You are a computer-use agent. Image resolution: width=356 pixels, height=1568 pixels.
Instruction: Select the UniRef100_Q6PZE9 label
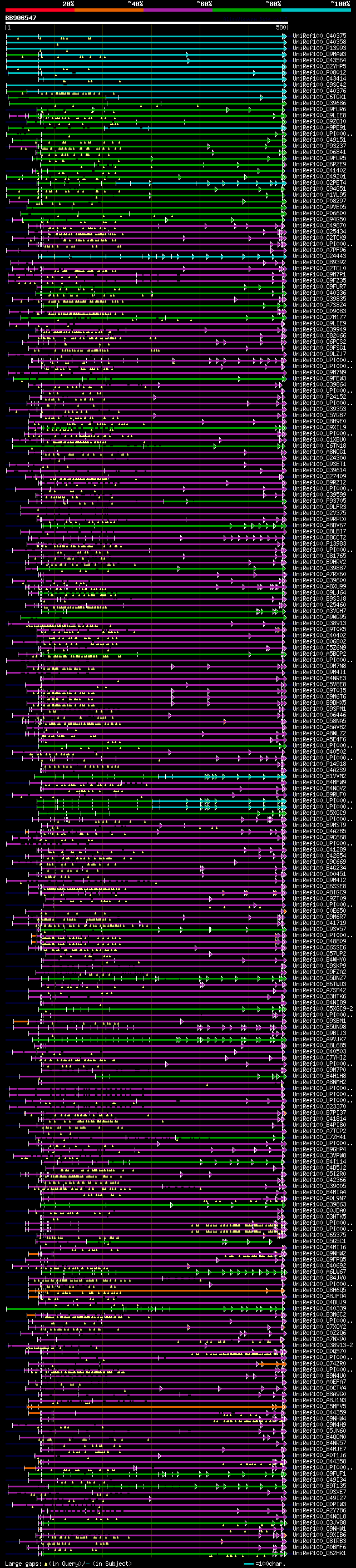point(319,164)
